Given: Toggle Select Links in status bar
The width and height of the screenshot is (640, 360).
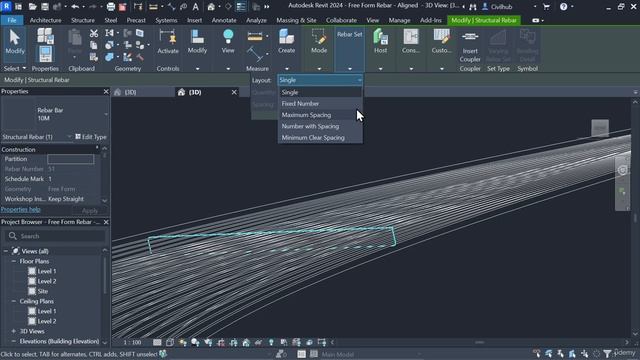Looking at the screenshot, I should tap(537, 353).
